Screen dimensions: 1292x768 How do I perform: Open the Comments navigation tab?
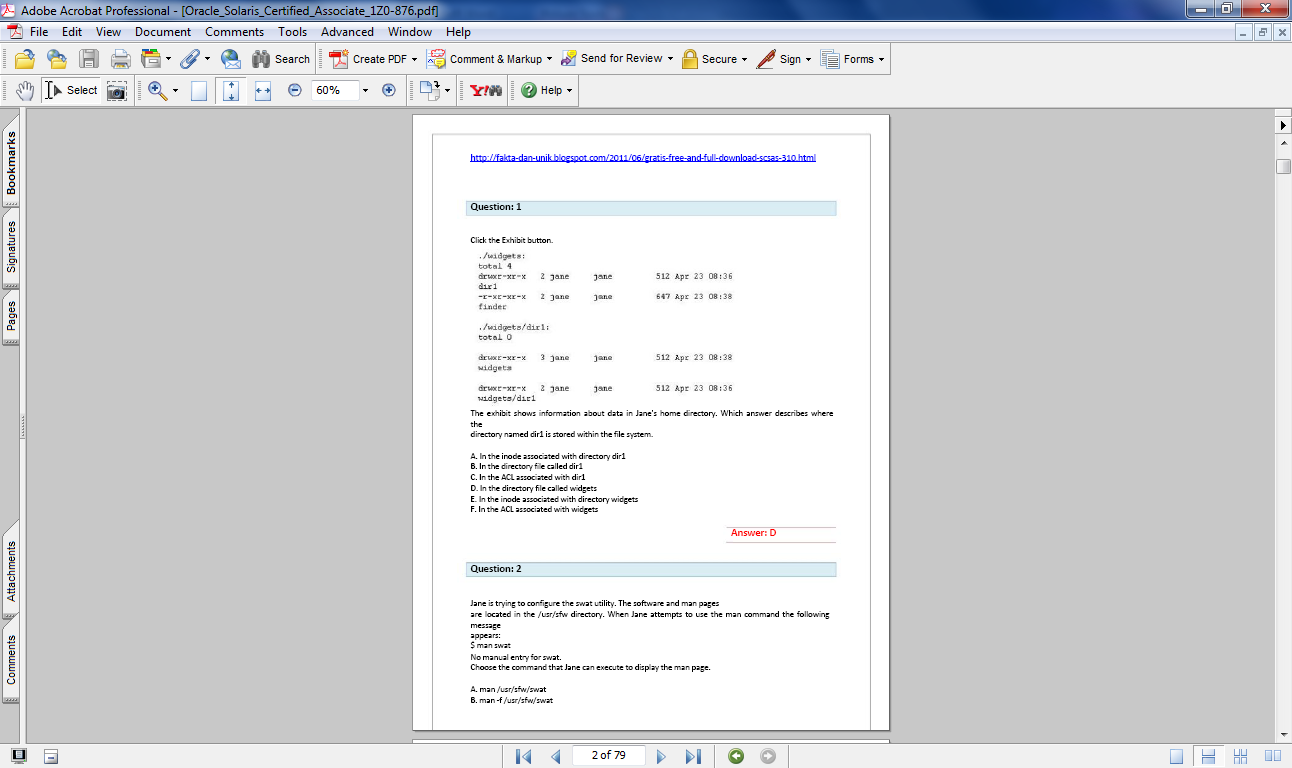pyautogui.click(x=12, y=660)
